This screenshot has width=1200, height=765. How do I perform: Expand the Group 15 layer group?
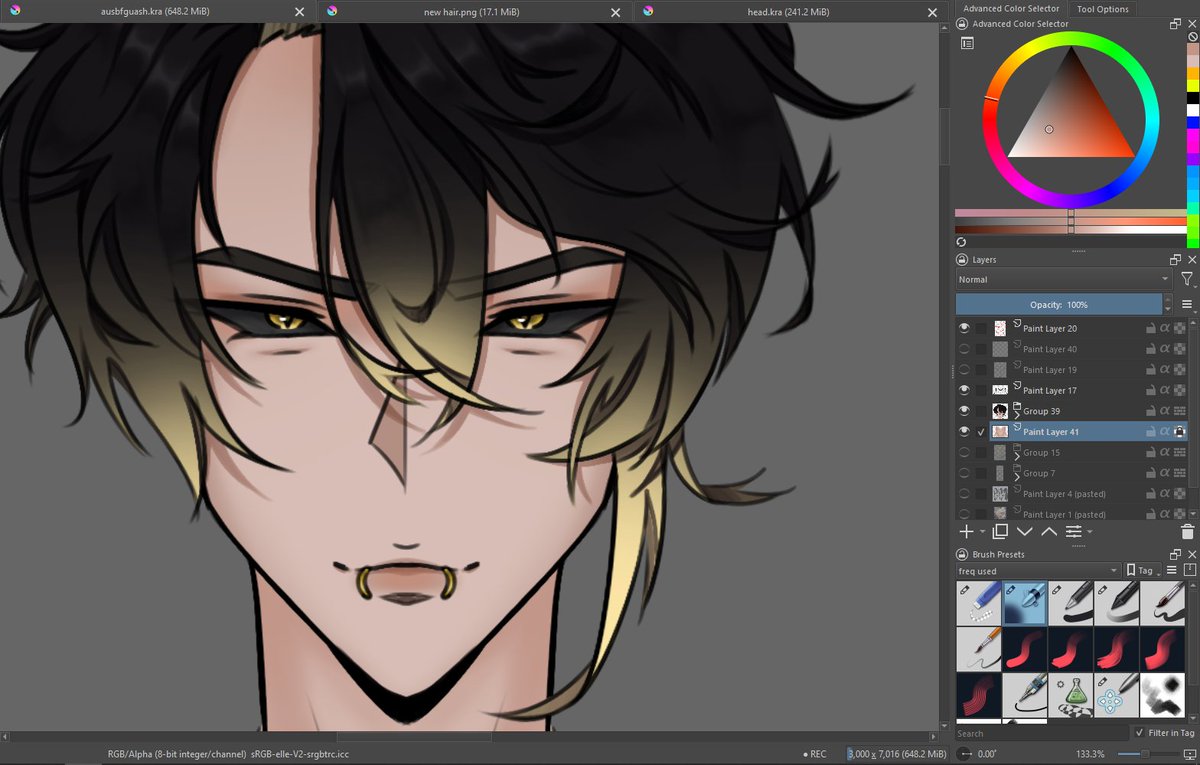point(1017,456)
